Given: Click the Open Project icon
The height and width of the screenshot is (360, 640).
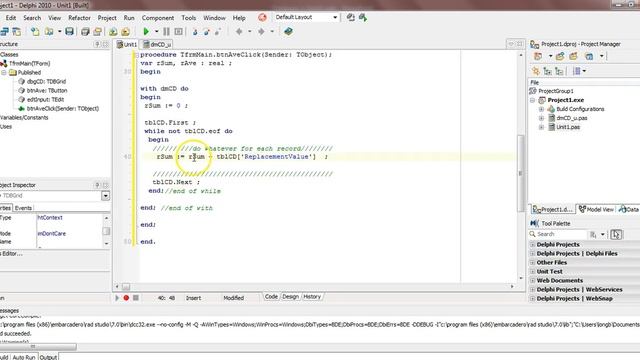Looking at the screenshot, I should coord(97,31).
